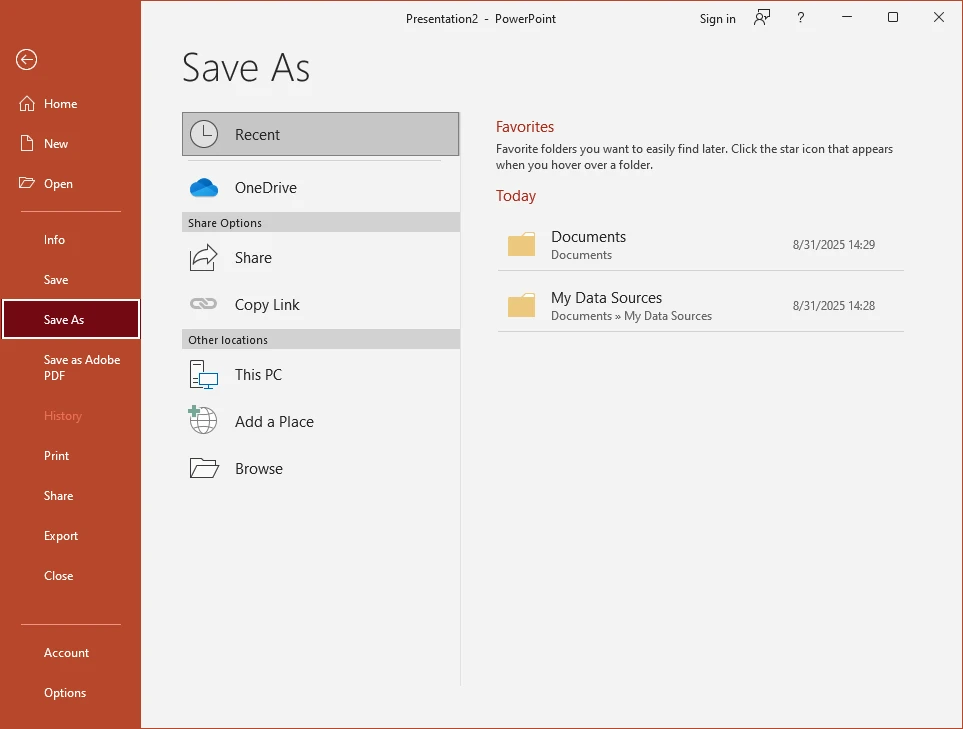Viewport: 963px width, 729px height.
Task: Click the Sign in link
Action: [x=717, y=18]
